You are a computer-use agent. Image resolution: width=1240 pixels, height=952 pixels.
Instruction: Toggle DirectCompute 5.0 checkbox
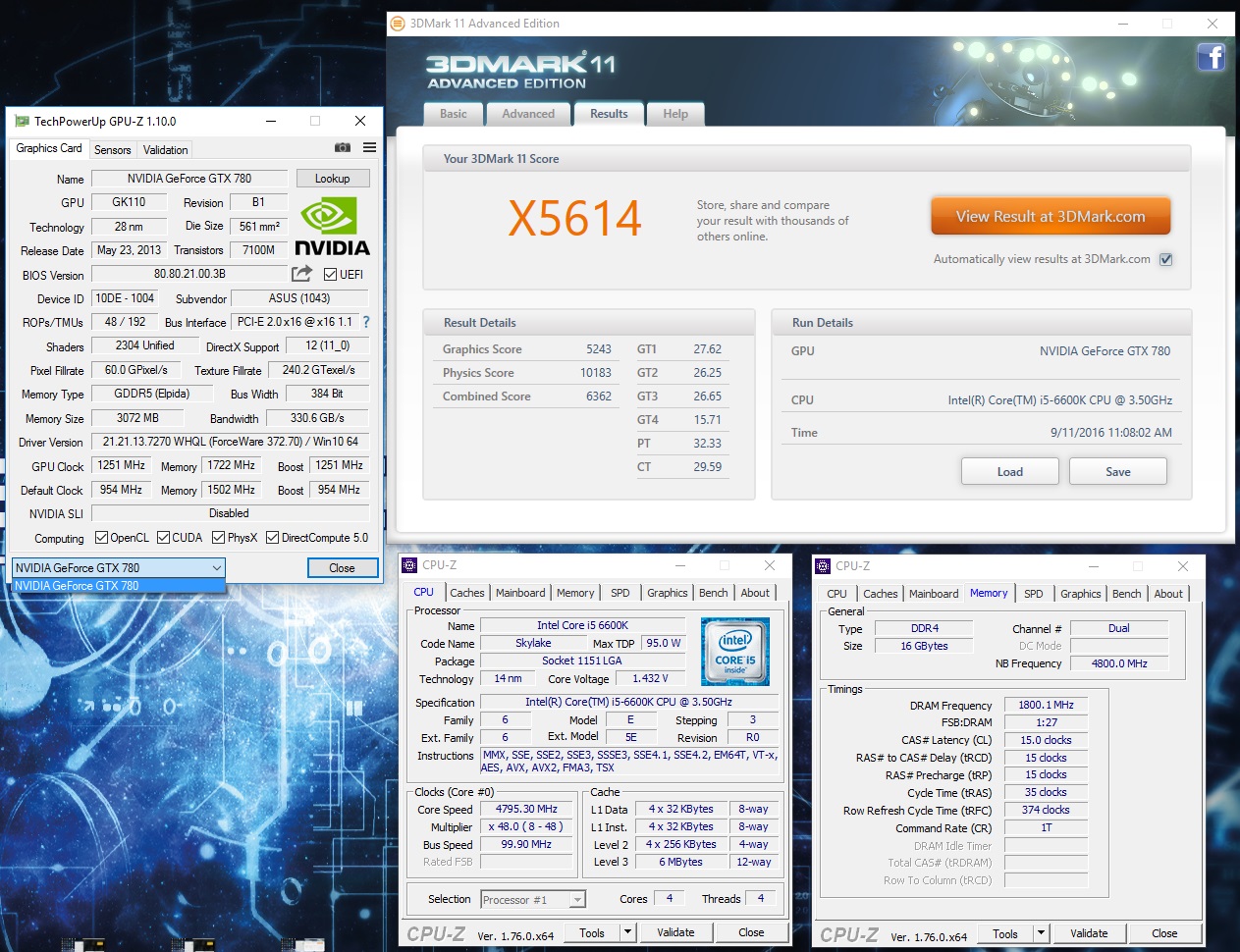coord(273,538)
